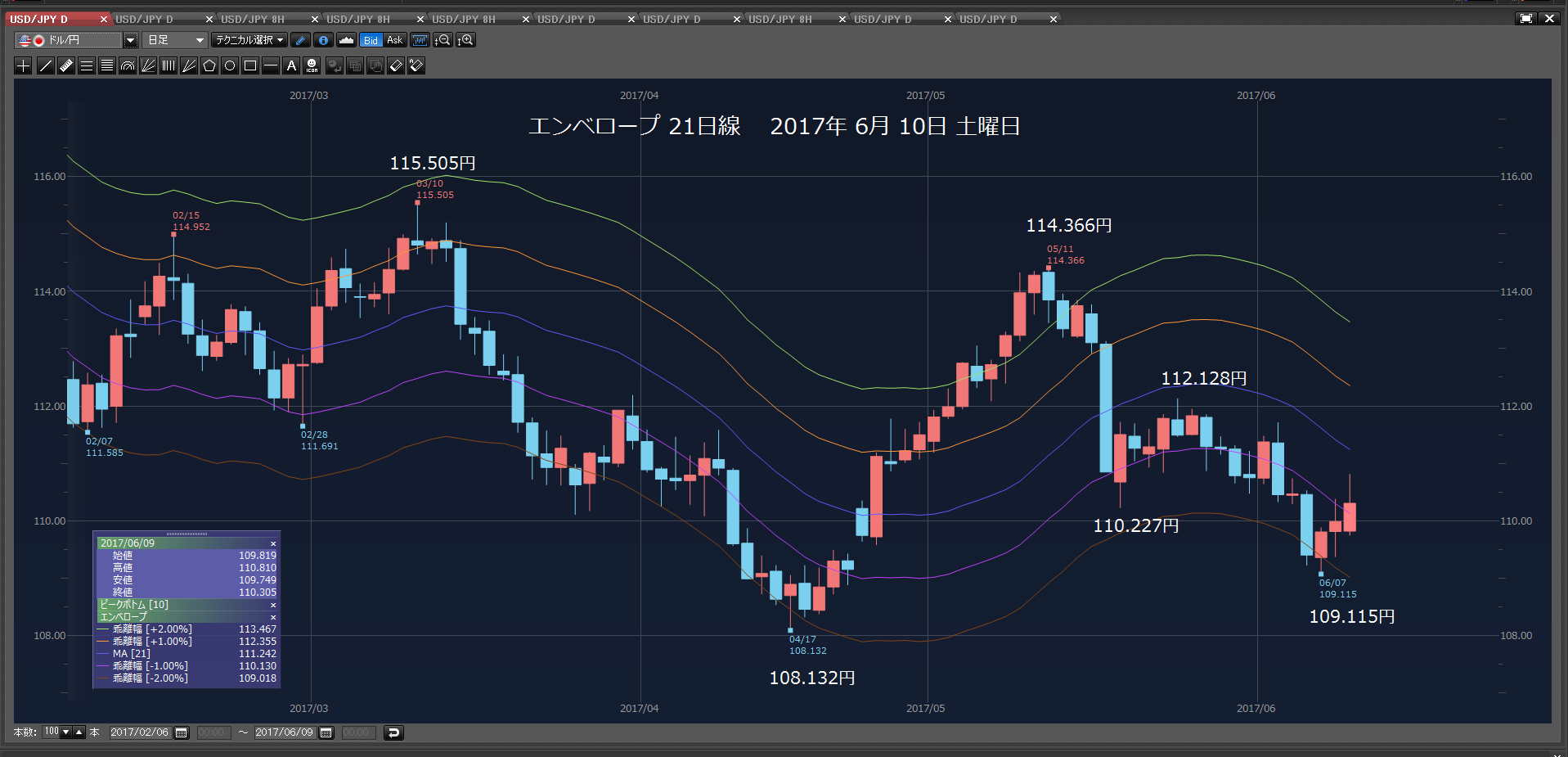Increase bar count with up arrow
Image resolution: width=1568 pixels, height=757 pixels.
pyautogui.click(x=79, y=732)
